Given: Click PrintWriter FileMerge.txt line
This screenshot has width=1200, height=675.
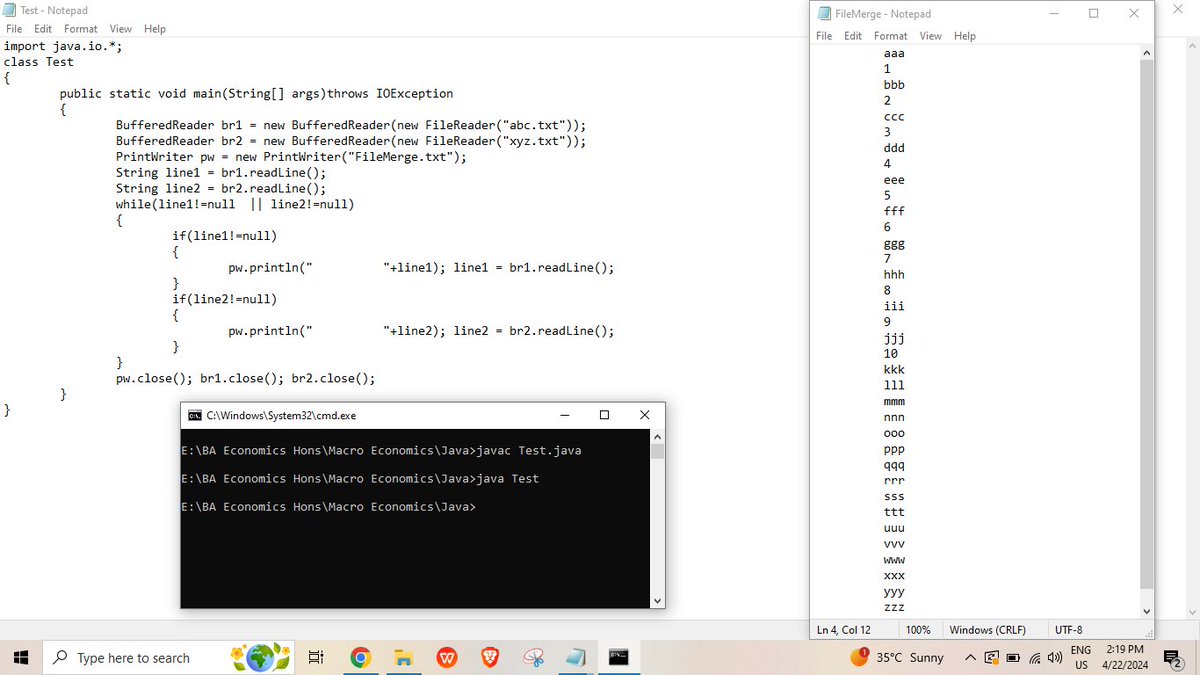Looking at the screenshot, I should (x=291, y=157).
